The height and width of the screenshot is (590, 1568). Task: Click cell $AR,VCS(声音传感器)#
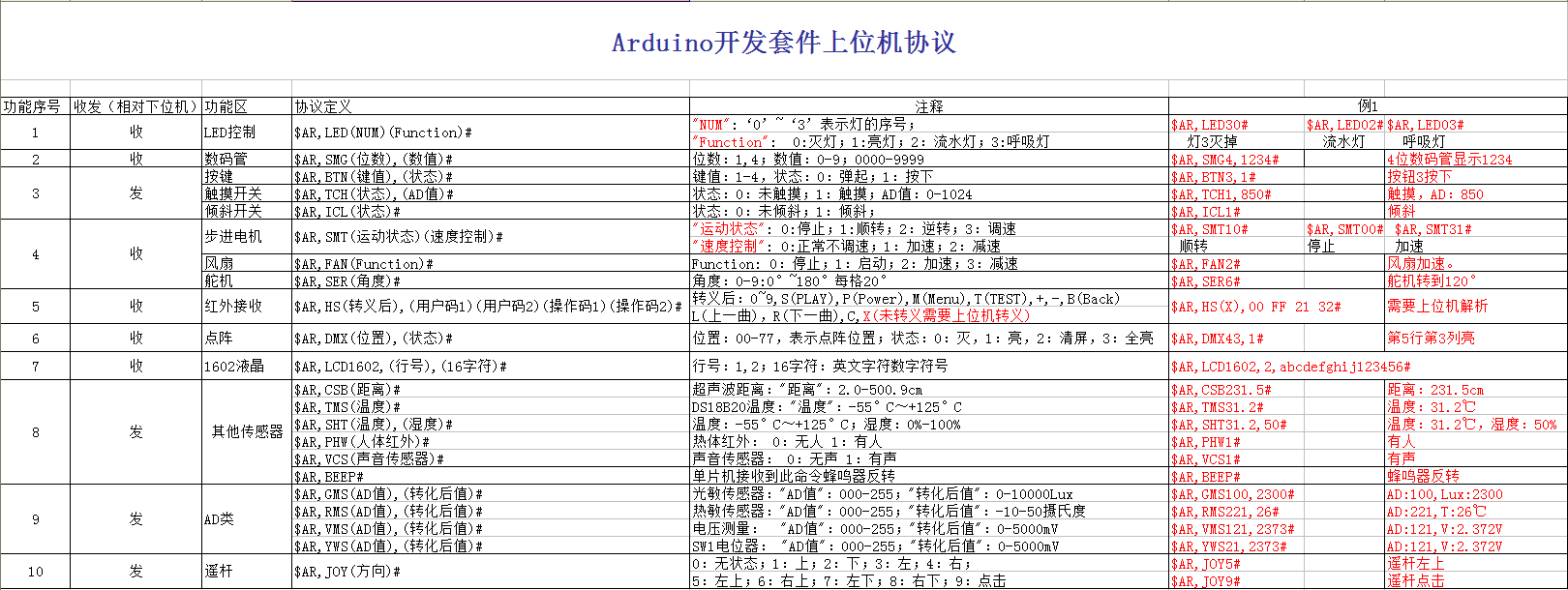491,458
